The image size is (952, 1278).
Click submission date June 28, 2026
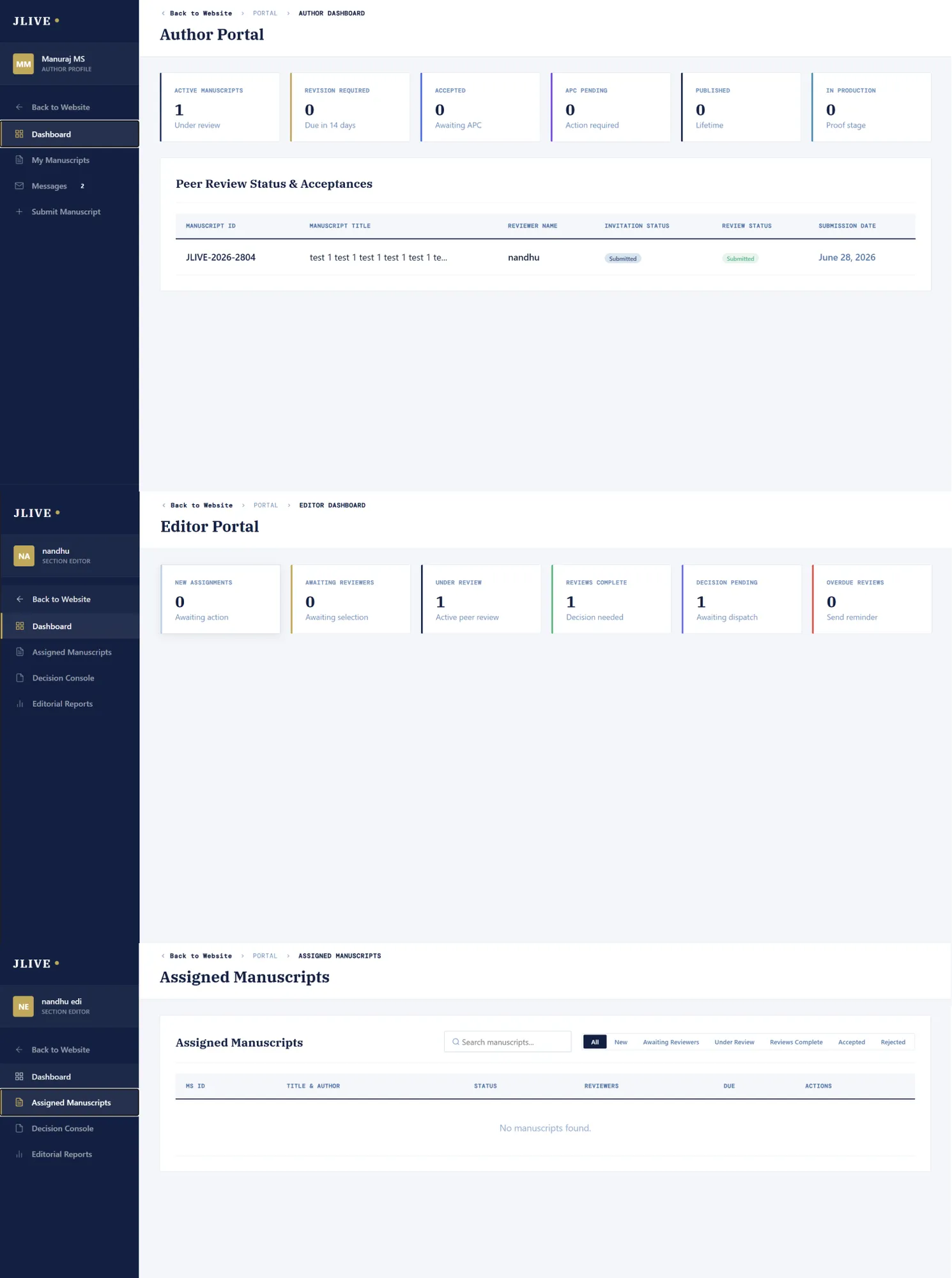click(847, 258)
